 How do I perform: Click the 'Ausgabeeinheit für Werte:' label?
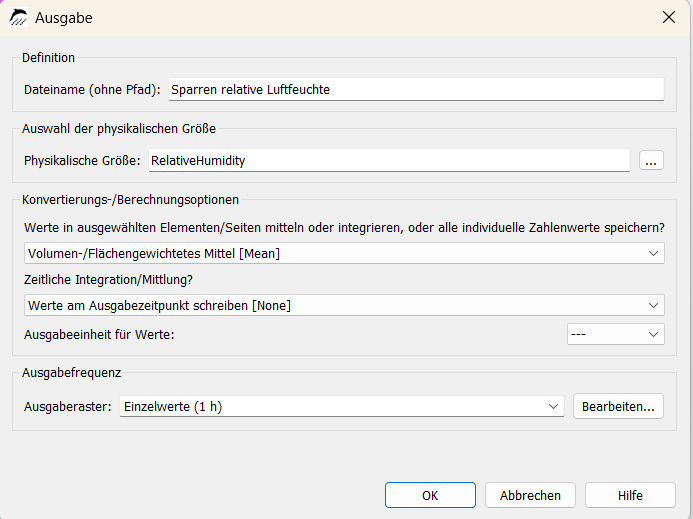pyautogui.click(x=99, y=335)
